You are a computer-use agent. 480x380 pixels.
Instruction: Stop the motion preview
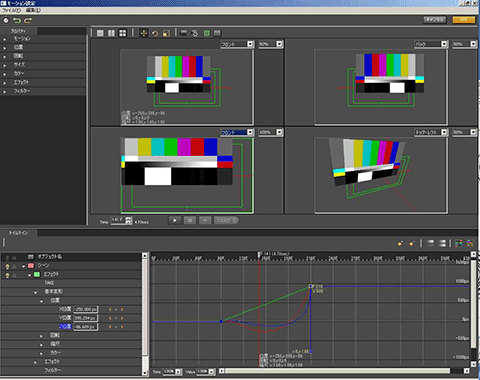pyautogui.click(x=190, y=220)
